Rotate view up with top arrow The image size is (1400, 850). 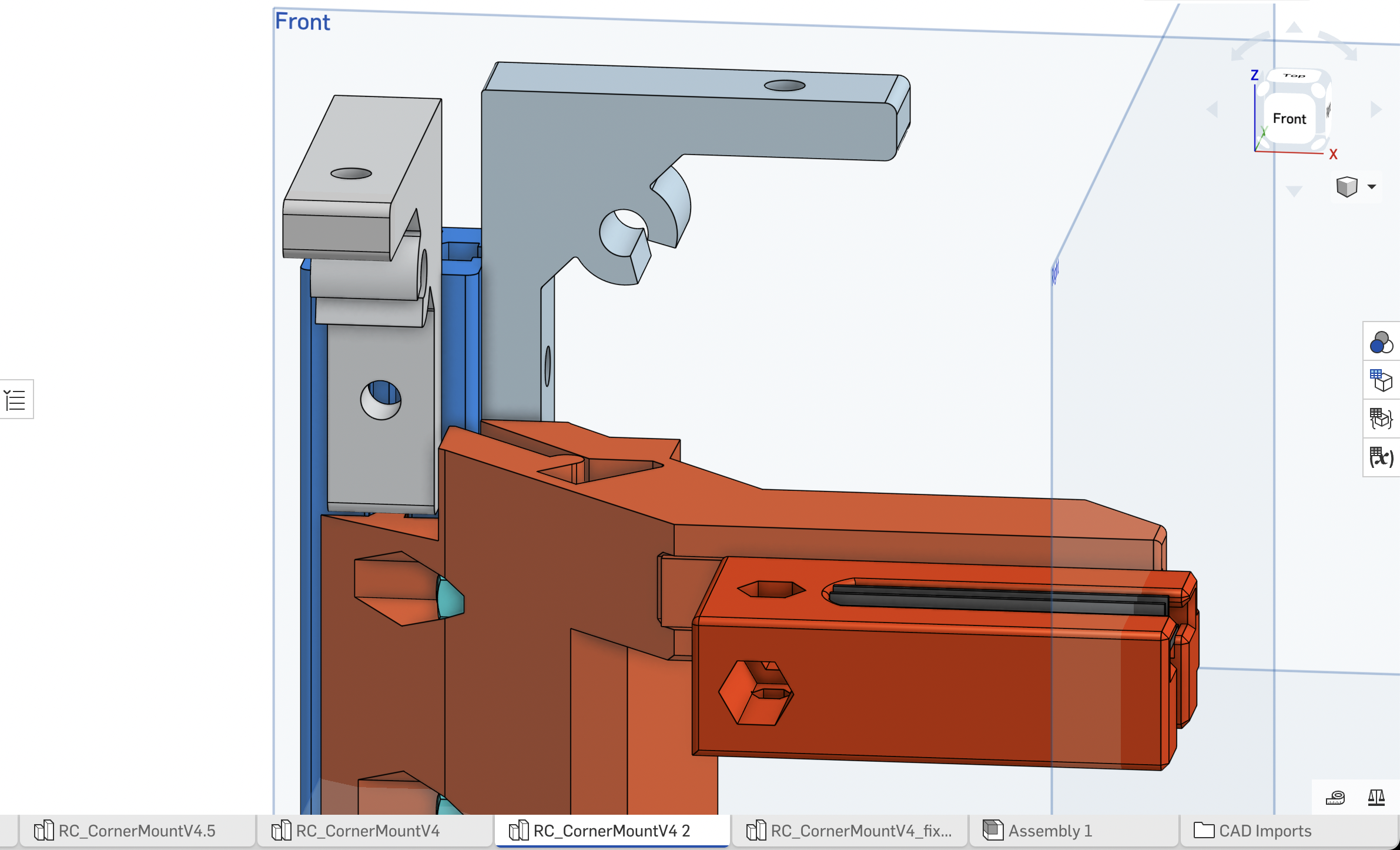click(1294, 27)
